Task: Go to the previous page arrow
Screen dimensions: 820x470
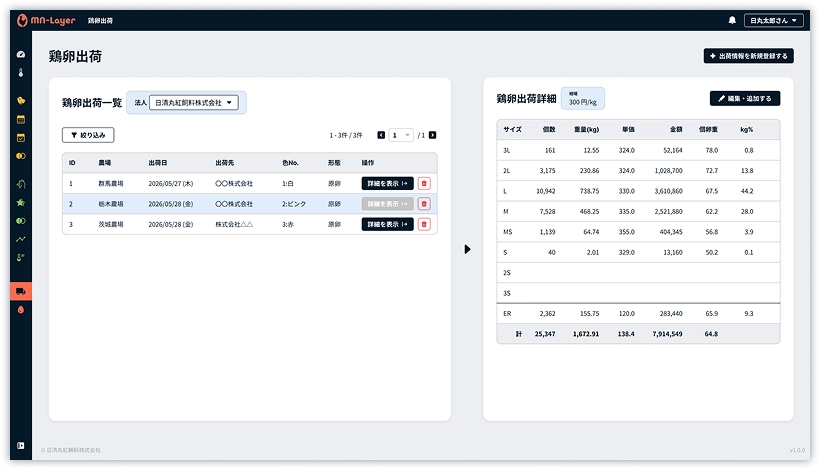Action: point(381,135)
